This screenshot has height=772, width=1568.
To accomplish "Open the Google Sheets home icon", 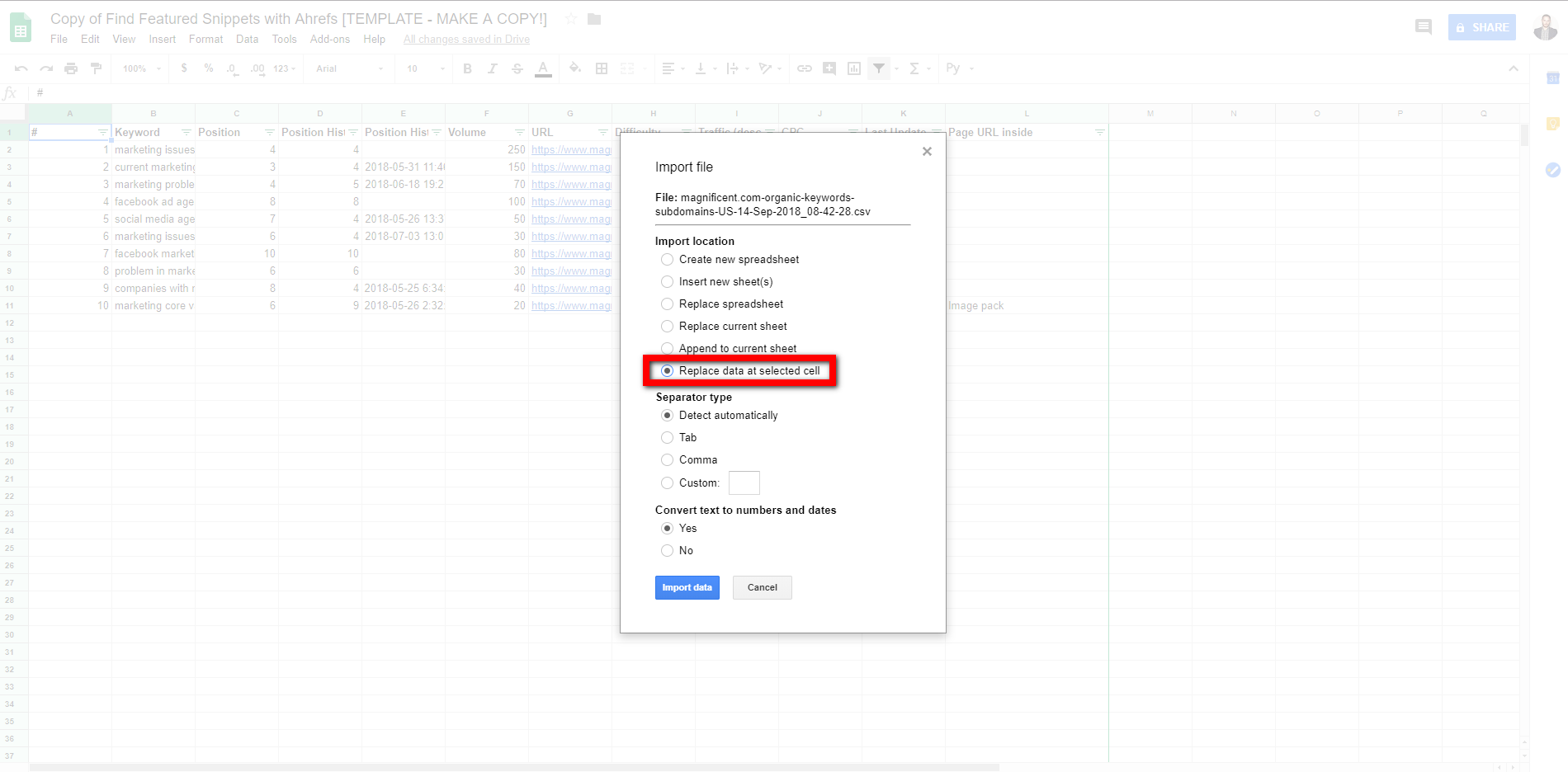I will [21, 27].
